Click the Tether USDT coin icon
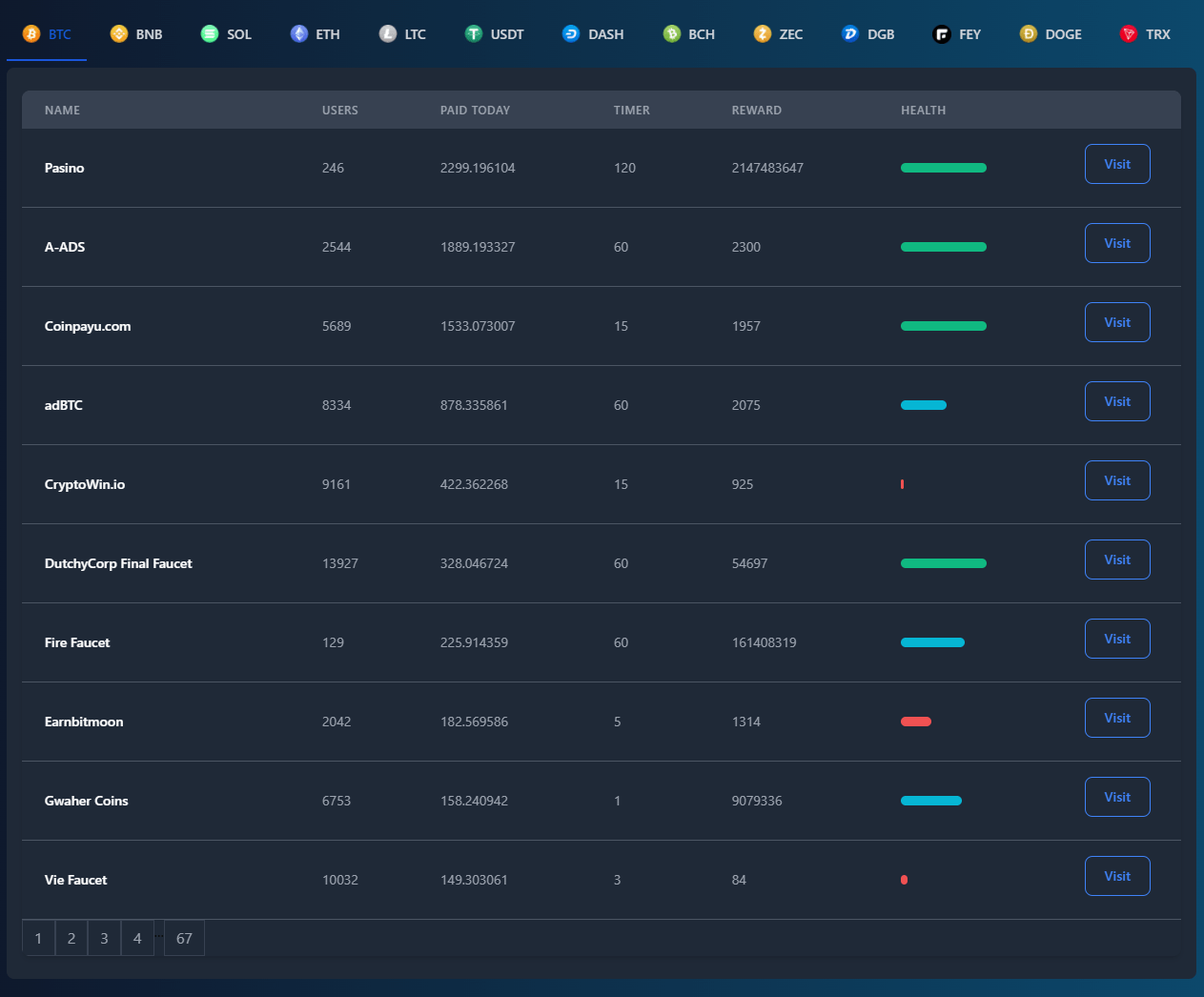The image size is (1204, 997). pos(474,33)
